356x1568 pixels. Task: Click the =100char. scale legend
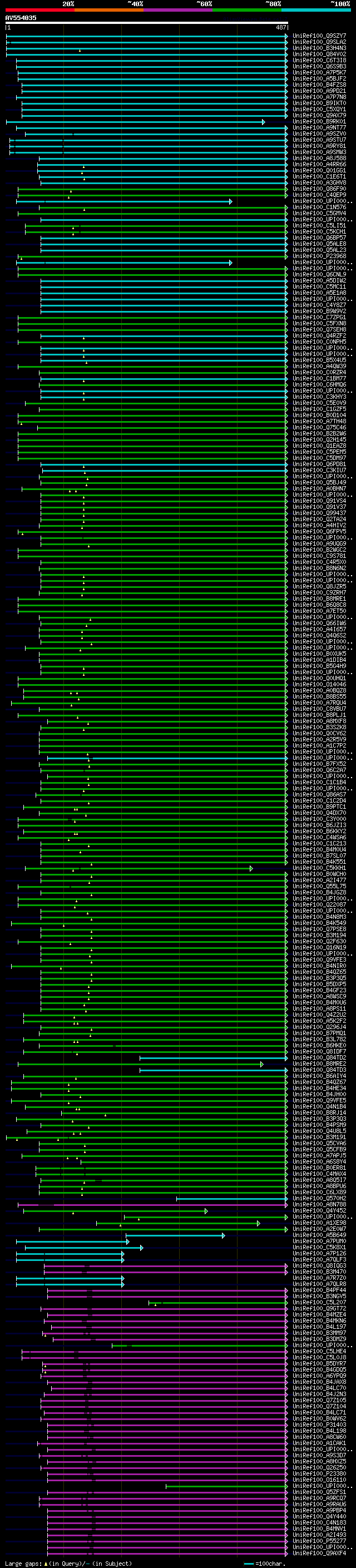[x=270, y=1564]
